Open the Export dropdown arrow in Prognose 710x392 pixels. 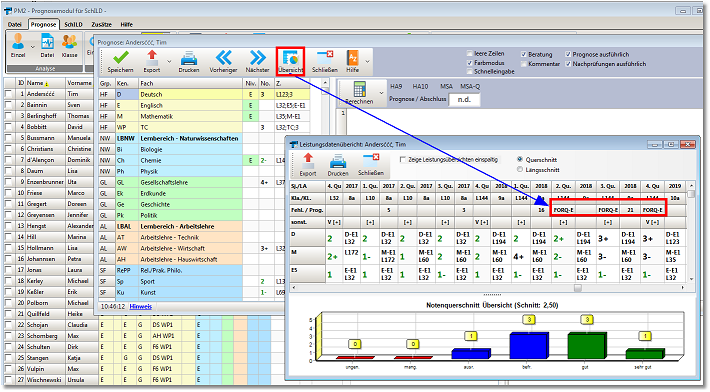point(169,61)
